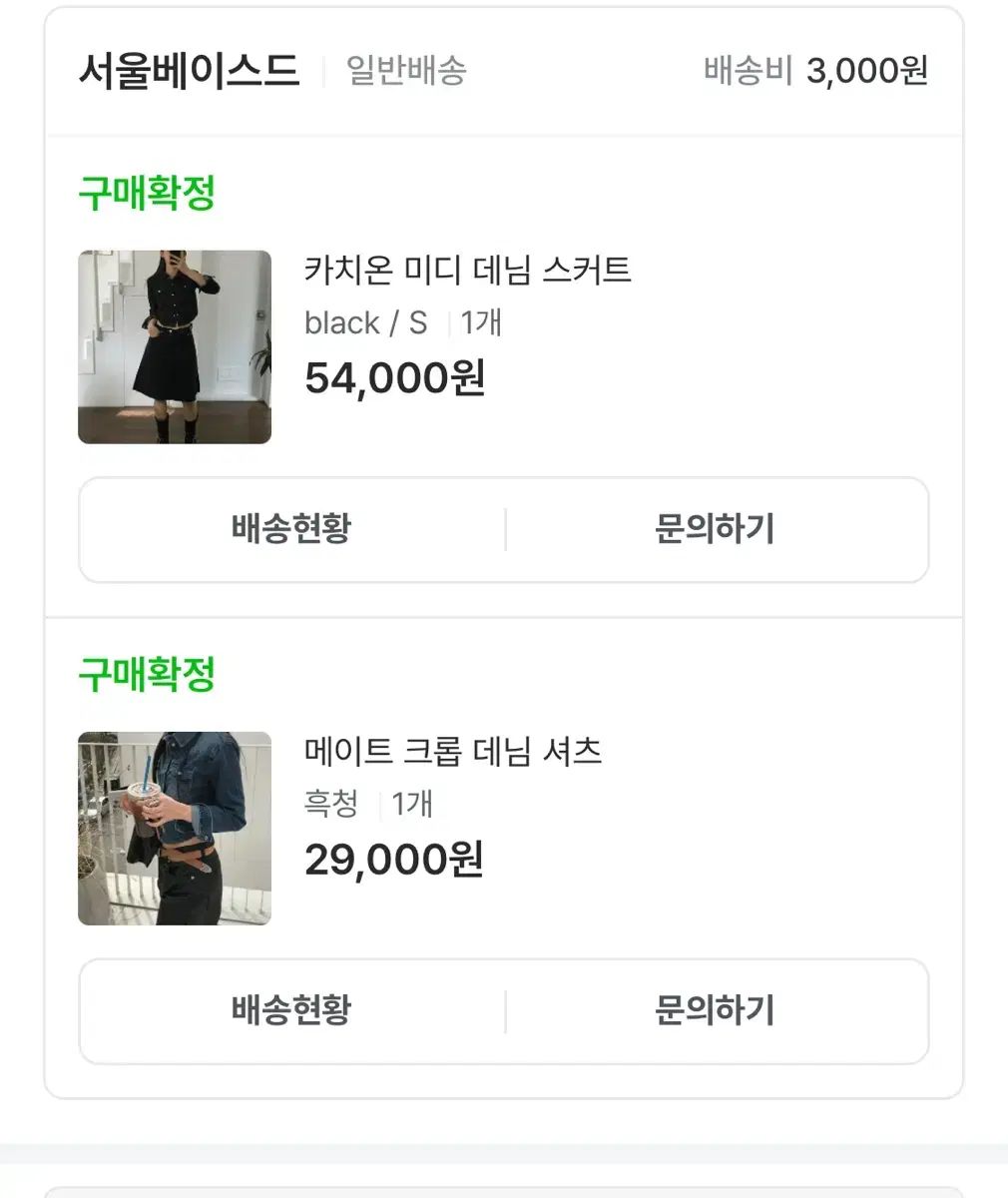Click the black / S option text

[x=365, y=323]
